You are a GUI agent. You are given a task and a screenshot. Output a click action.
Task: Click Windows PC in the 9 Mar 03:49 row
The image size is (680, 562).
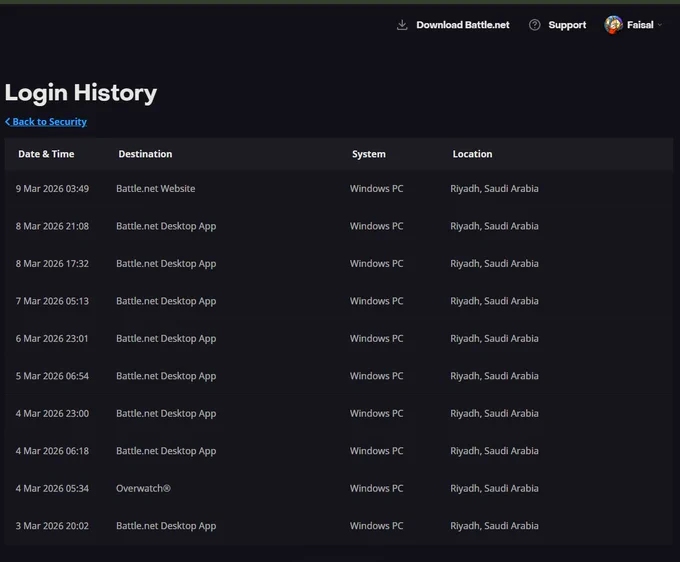(x=376, y=189)
